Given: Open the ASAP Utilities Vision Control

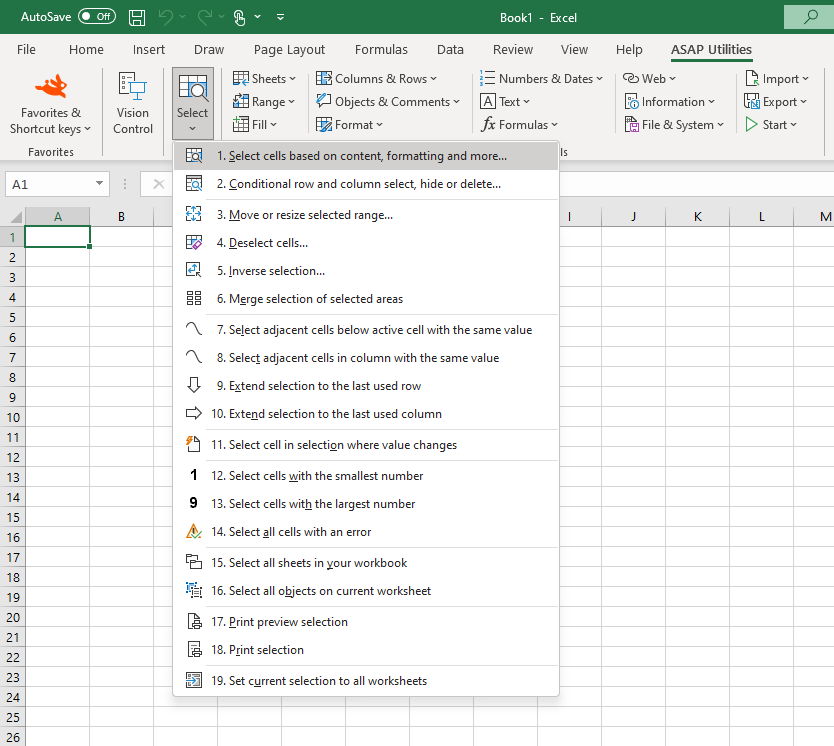Looking at the screenshot, I should point(132,103).
